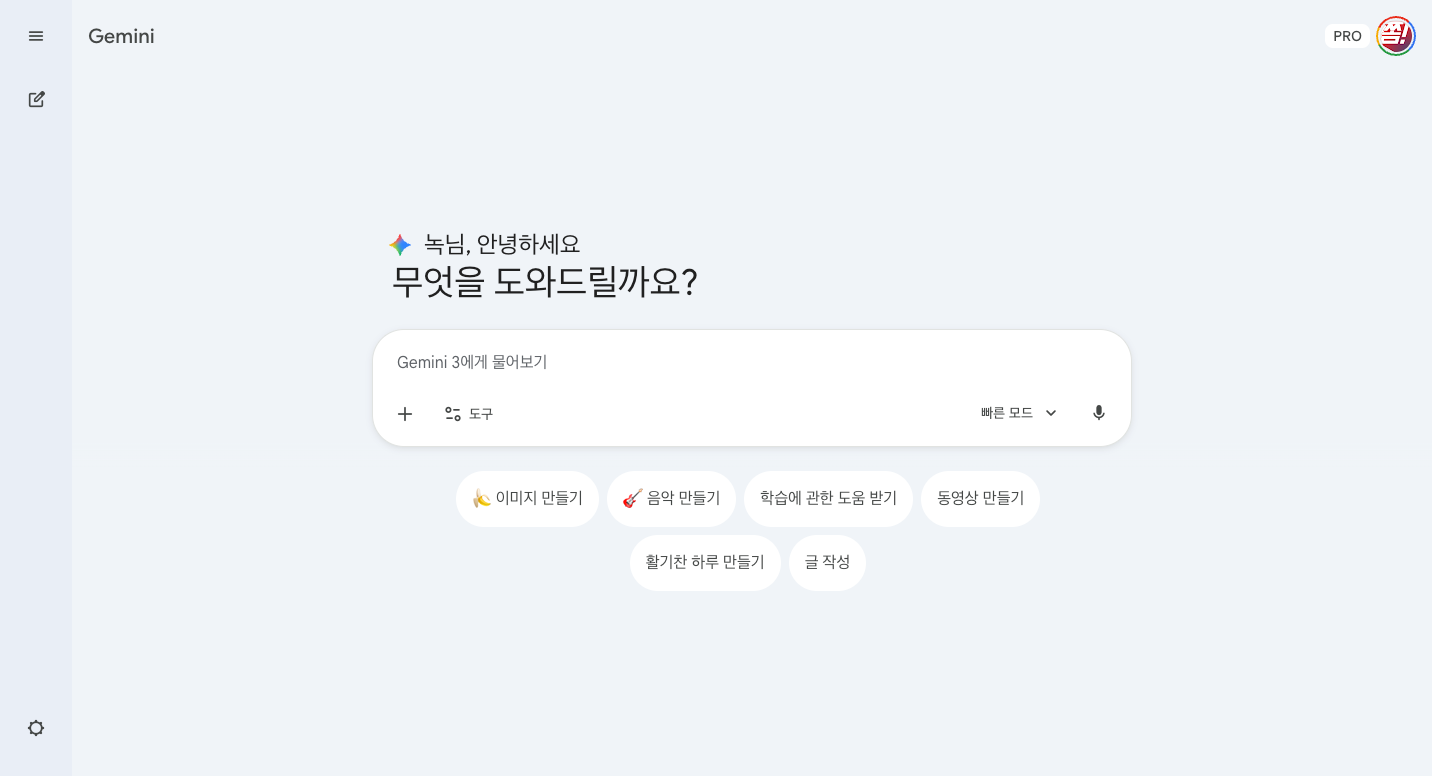Click the Gemini sparkle logo icon
The height and width of the screenshot is (776, 1432).
(400, 243)
